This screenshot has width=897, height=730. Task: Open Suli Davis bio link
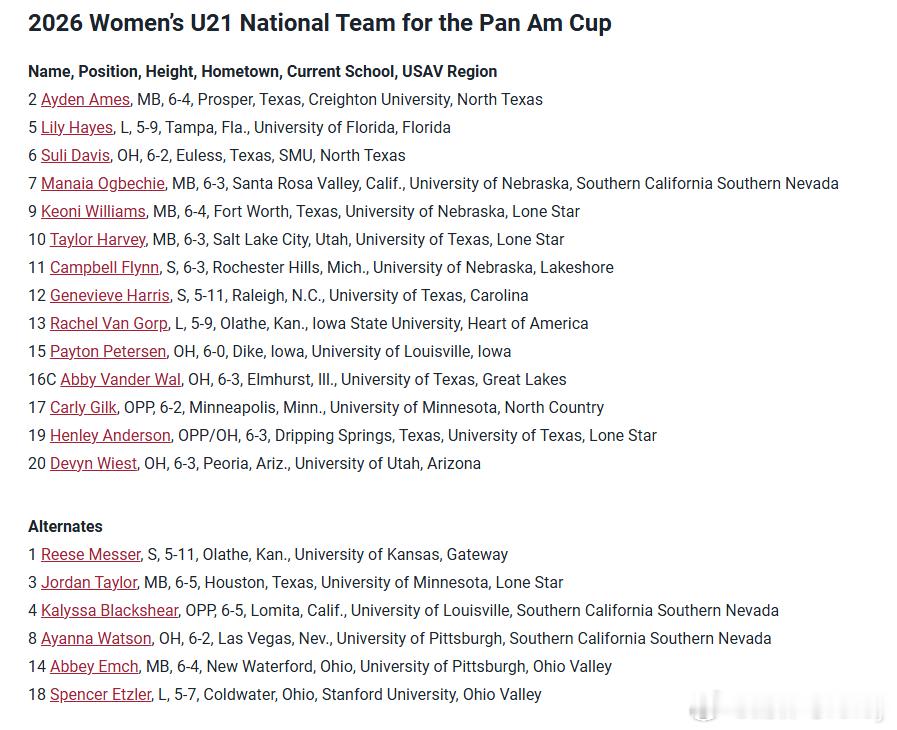point(75,156)
